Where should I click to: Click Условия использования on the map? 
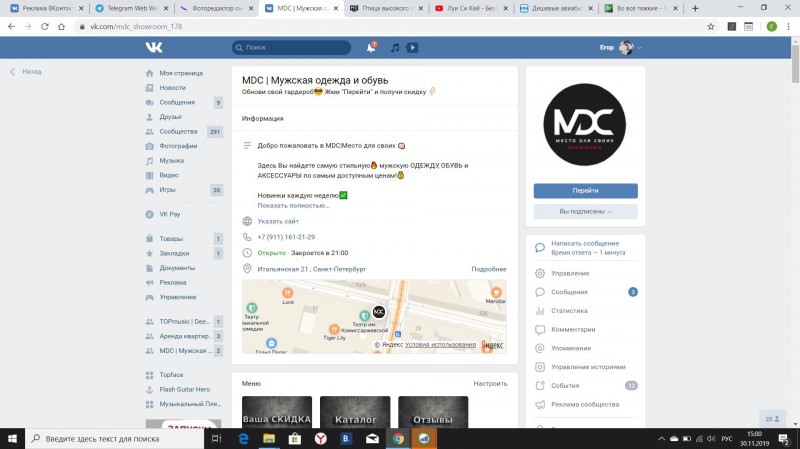pyautogui.click(x=440, y=345)
